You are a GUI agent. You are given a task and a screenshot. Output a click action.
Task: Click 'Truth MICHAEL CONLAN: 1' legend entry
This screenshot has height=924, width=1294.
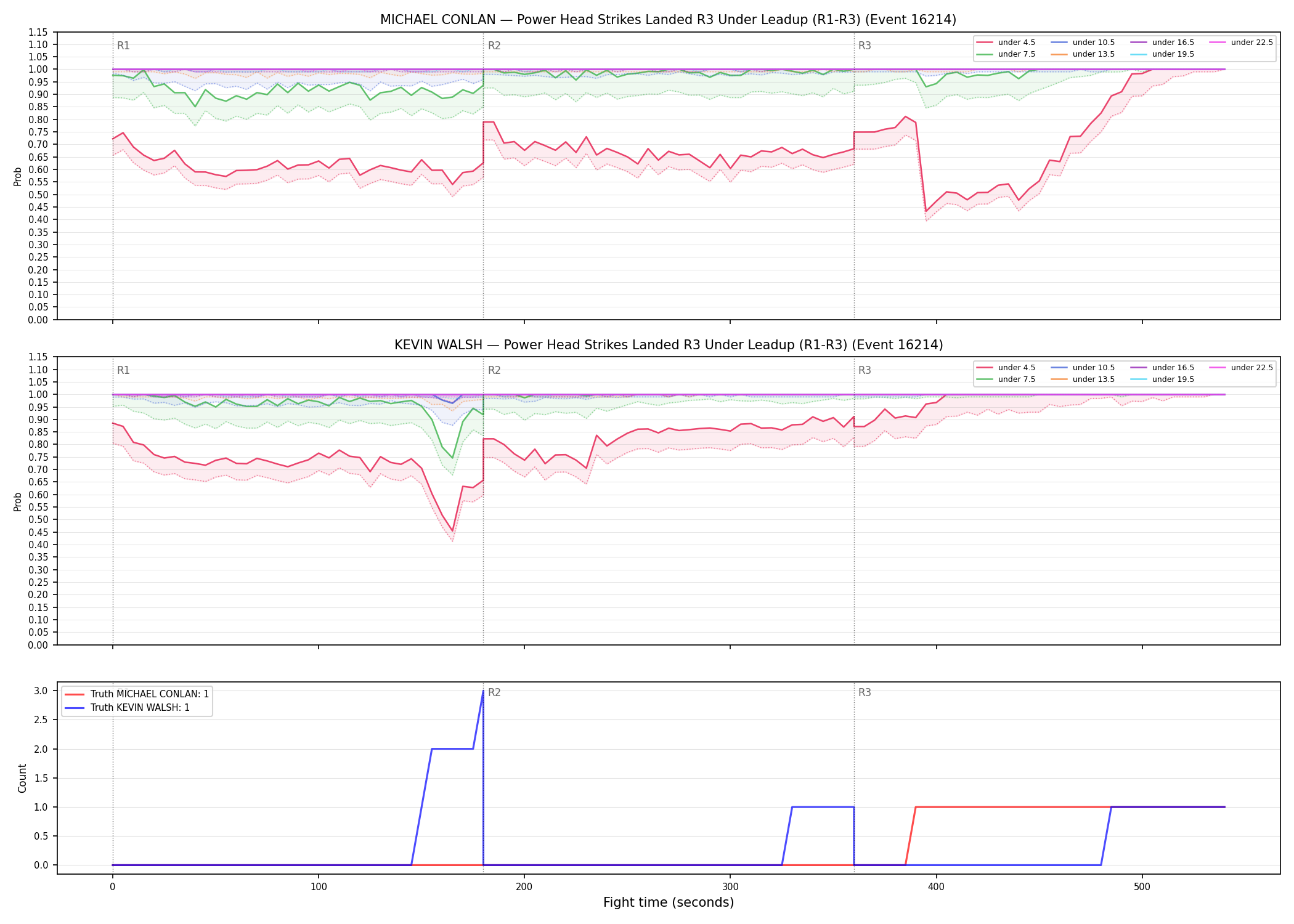tap(137, 694)
